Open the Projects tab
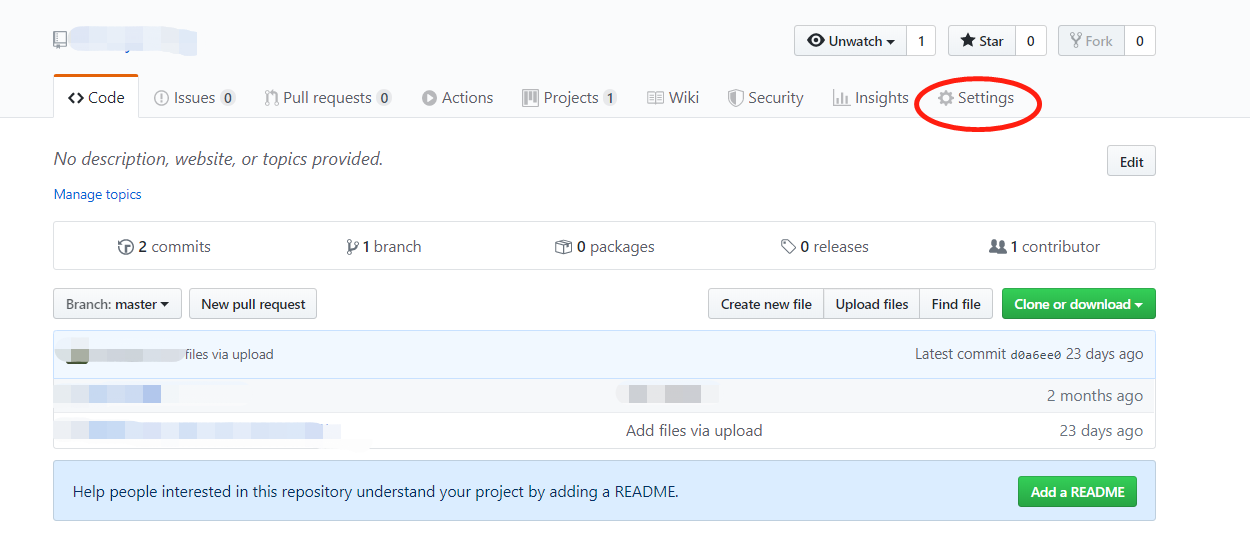The height and width of the screenshot is (560, 1250). click(x=569, y=98)
